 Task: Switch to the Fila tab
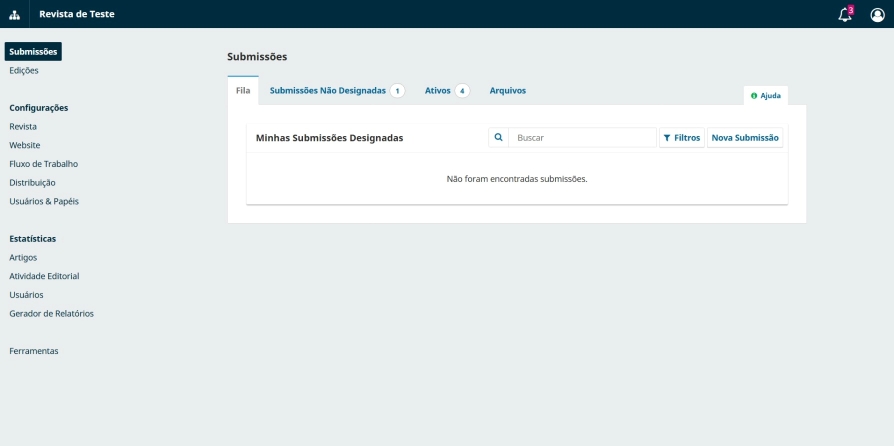click(x=243, y=90)
